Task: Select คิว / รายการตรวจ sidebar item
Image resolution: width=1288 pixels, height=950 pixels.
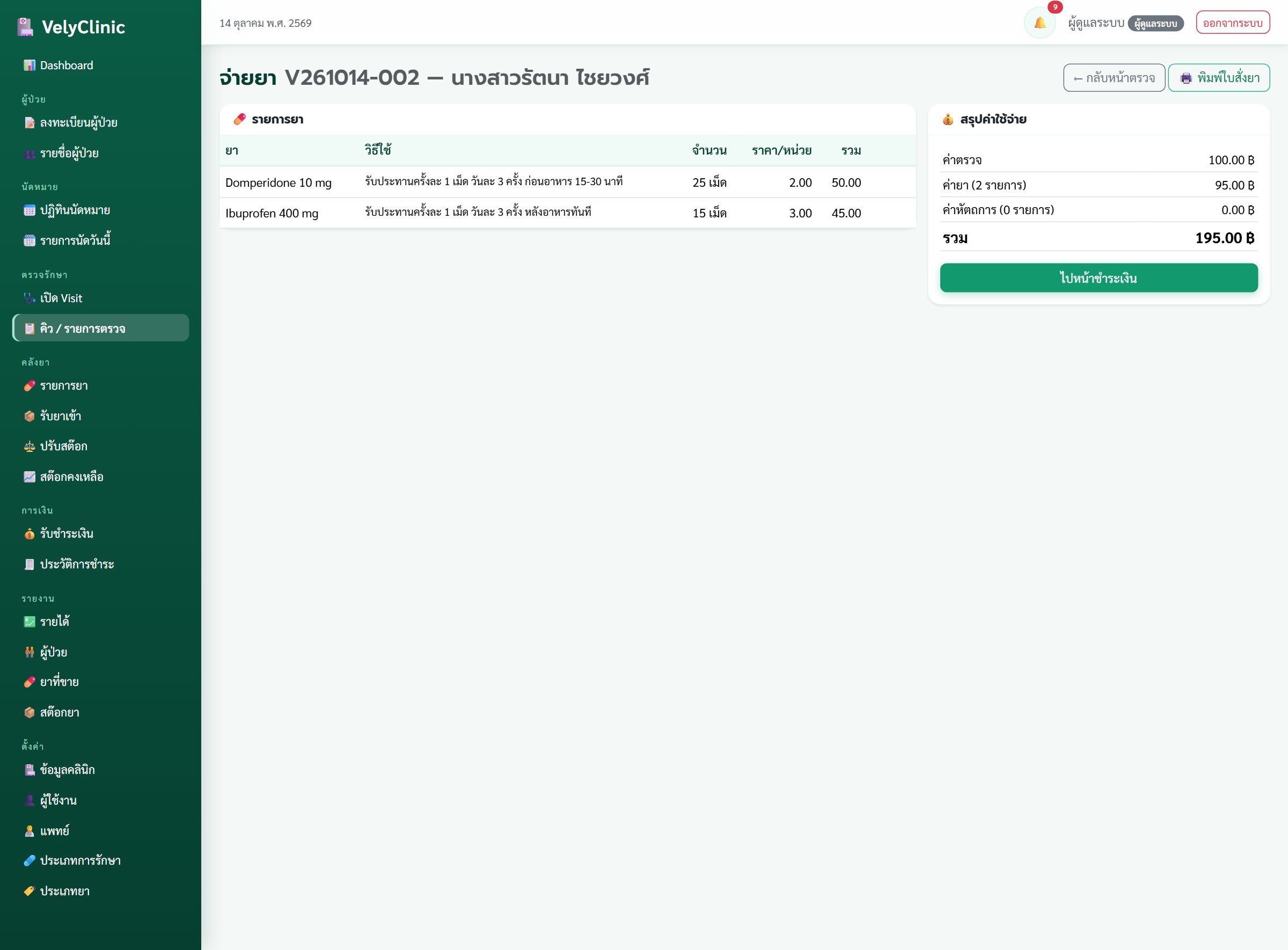Action: [101, 328]
